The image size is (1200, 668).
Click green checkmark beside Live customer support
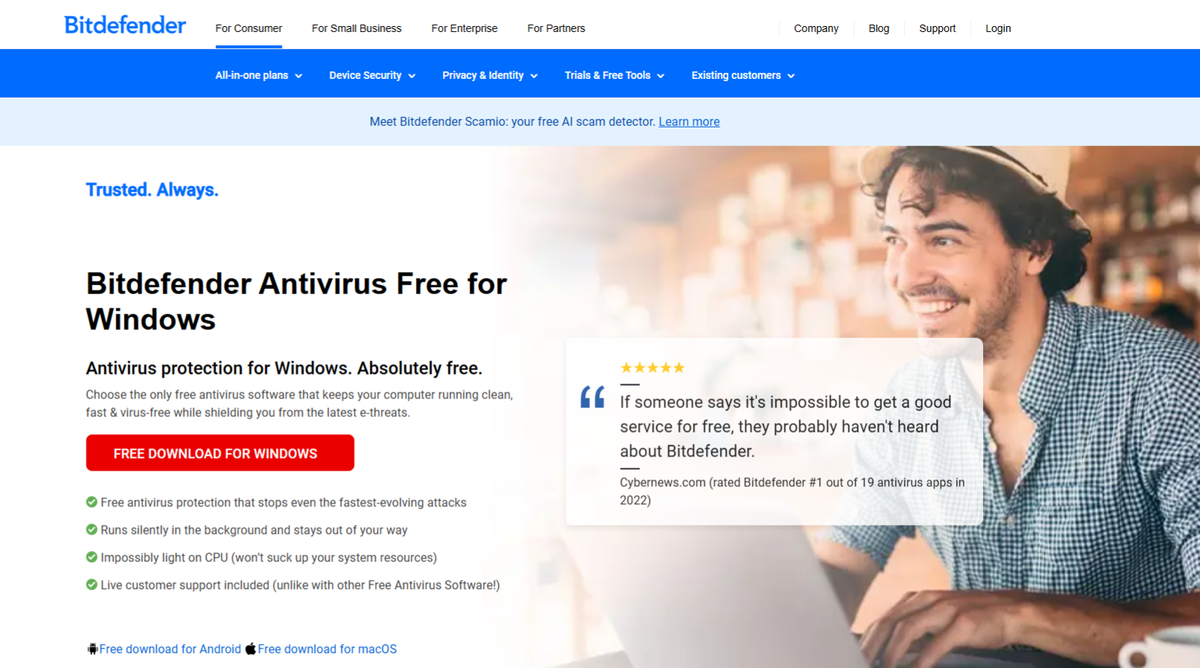click(x=92, y=585)
